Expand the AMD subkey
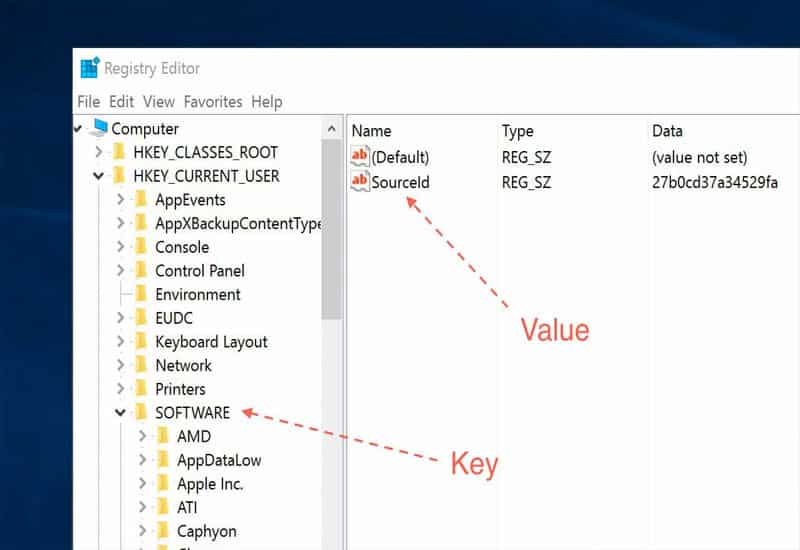Image resolution: width=800 pixels, height=550 pixels. [x=142, y=436]
